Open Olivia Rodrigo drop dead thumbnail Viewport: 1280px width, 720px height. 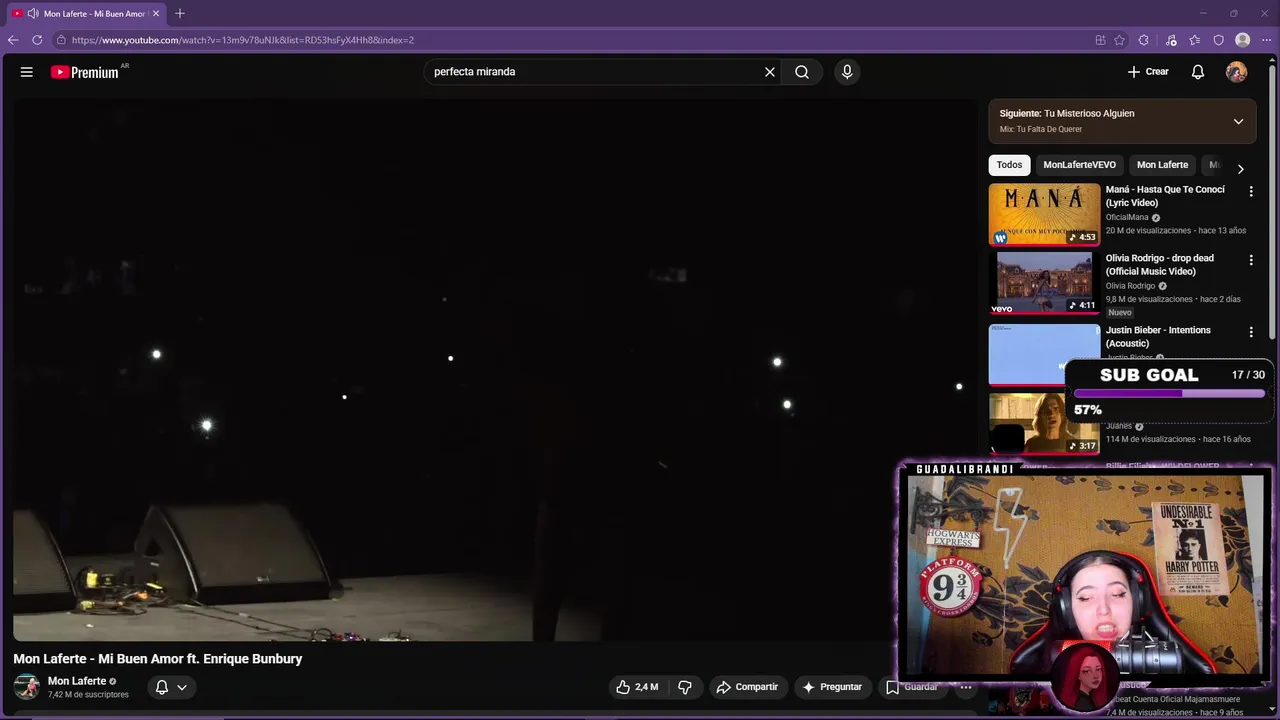tap(1044, 283)
